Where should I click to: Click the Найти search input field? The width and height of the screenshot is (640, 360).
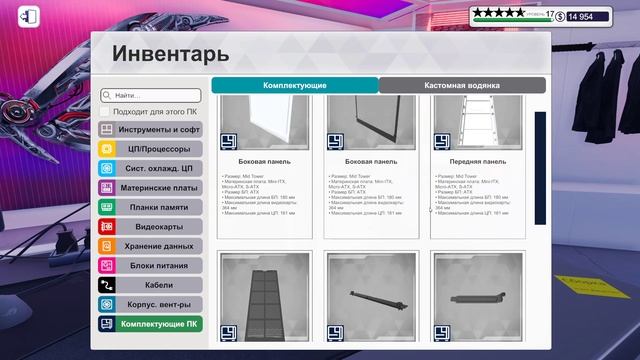pyautogui.click(x=151, y=95)
